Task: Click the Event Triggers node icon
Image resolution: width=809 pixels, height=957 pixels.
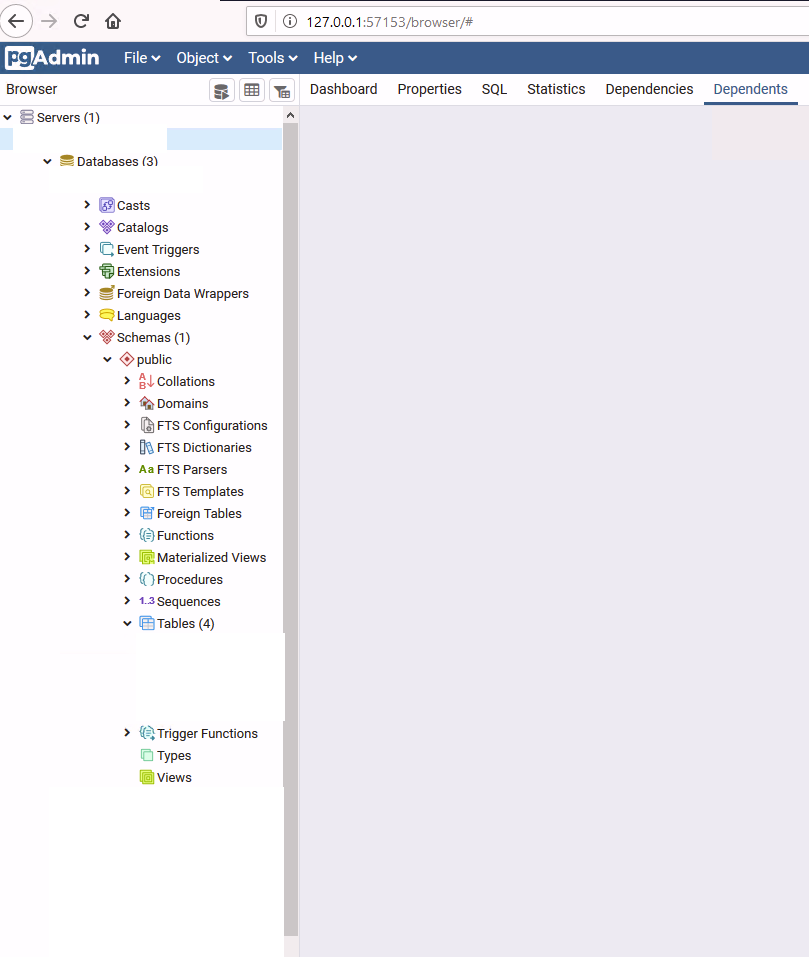Action: pyautogui.click(x=107, y=249)
